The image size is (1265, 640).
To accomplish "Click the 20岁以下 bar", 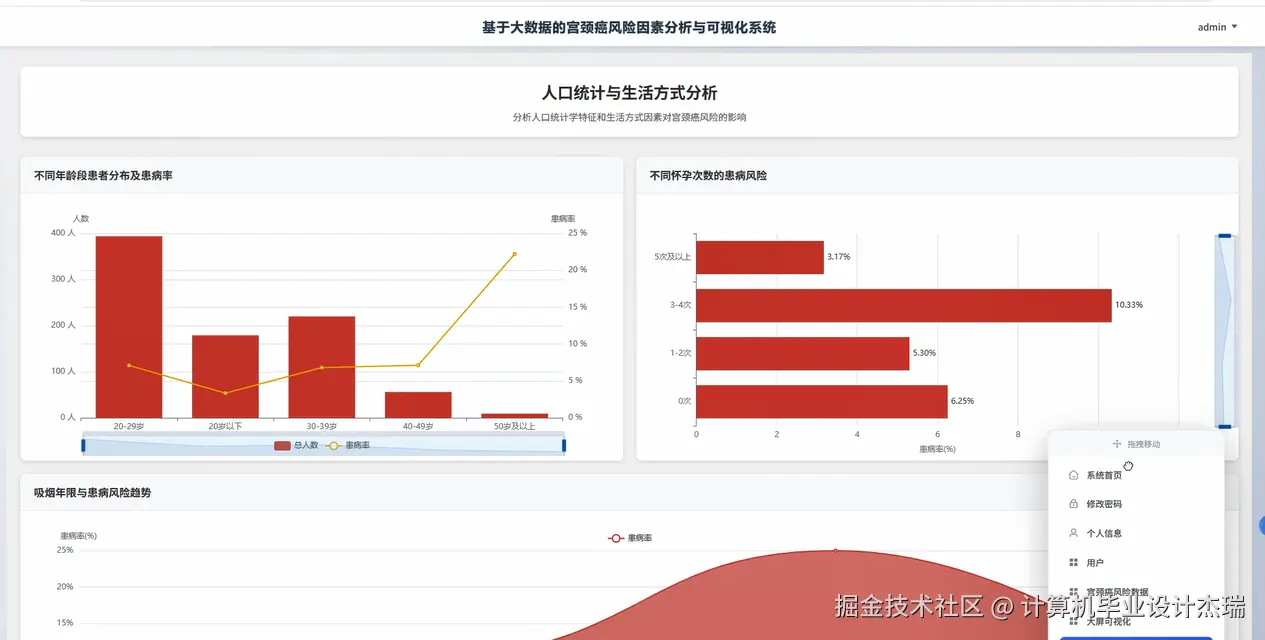I will (225, 376).
